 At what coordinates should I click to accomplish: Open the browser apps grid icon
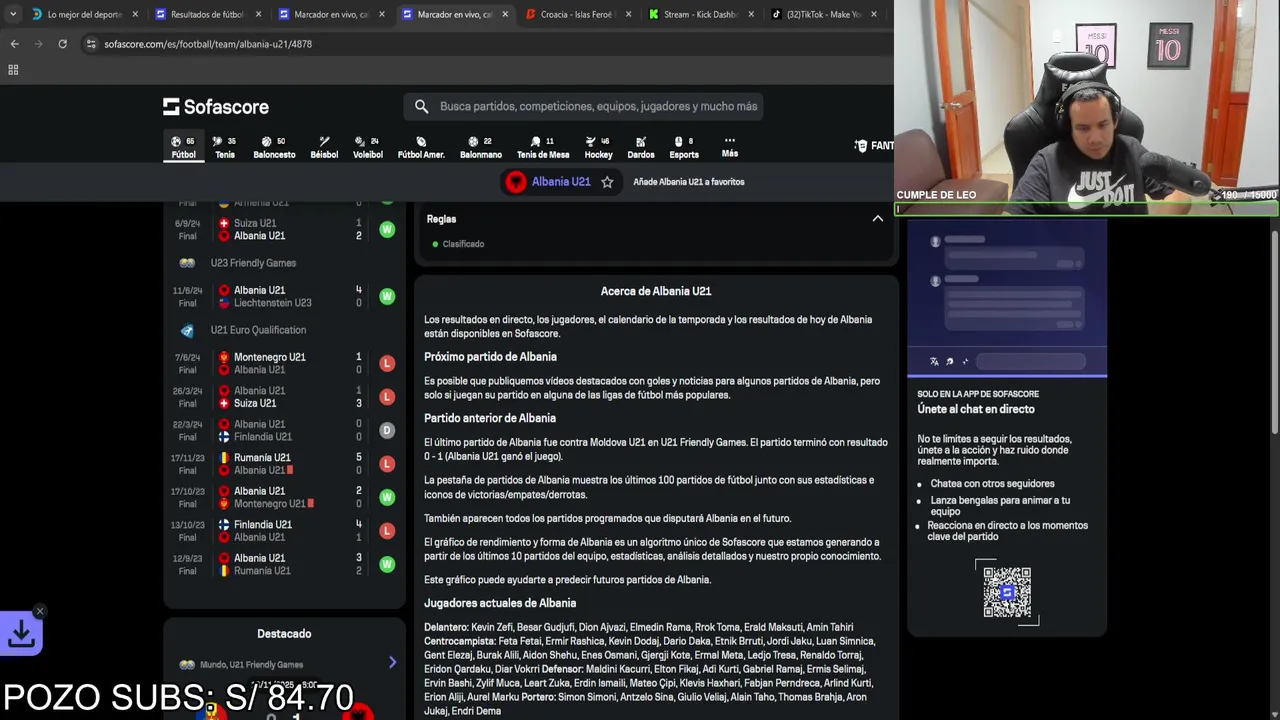(13, 70)
